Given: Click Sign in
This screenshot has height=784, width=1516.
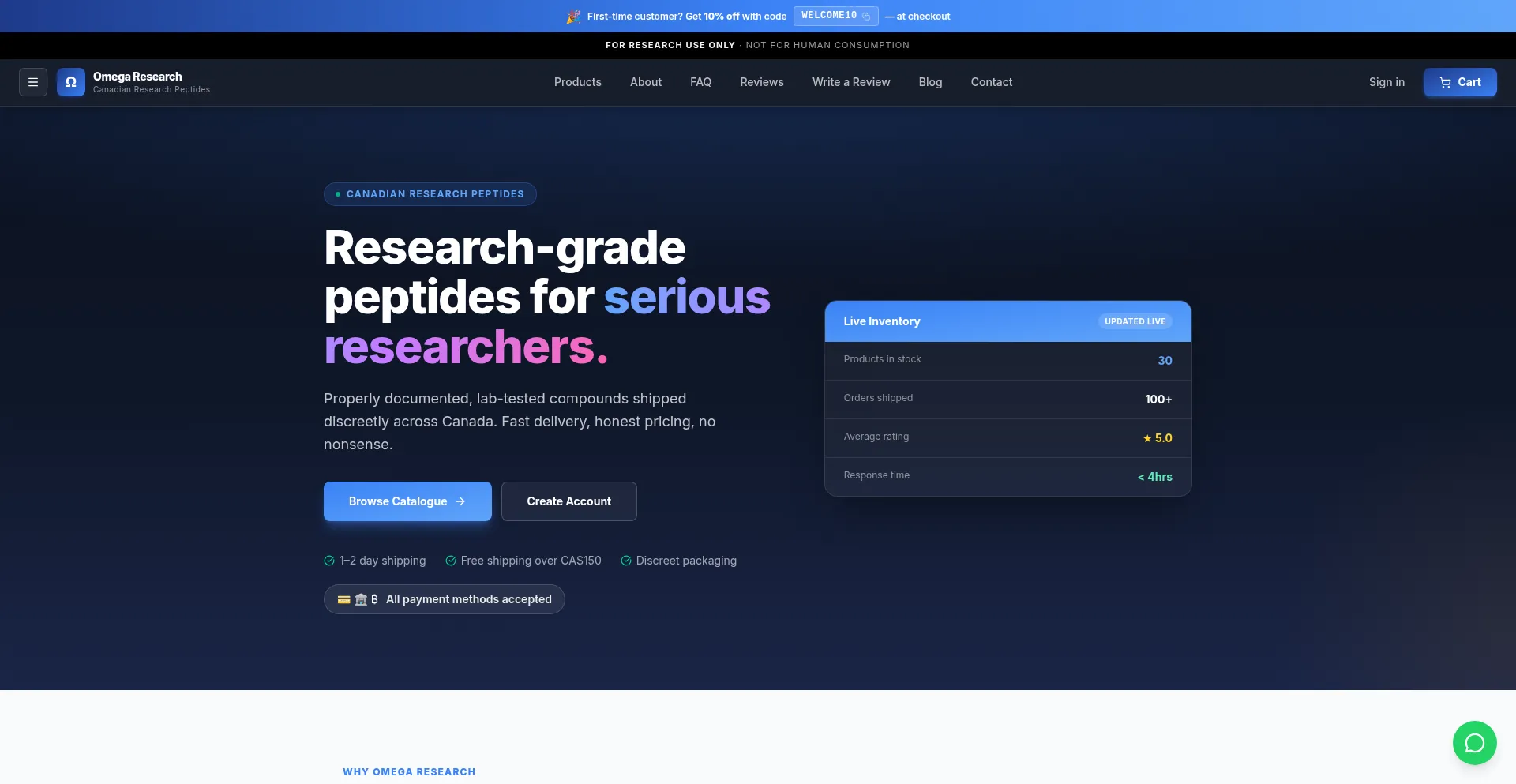Looking at the screenshot, I should coord(1387,82).
